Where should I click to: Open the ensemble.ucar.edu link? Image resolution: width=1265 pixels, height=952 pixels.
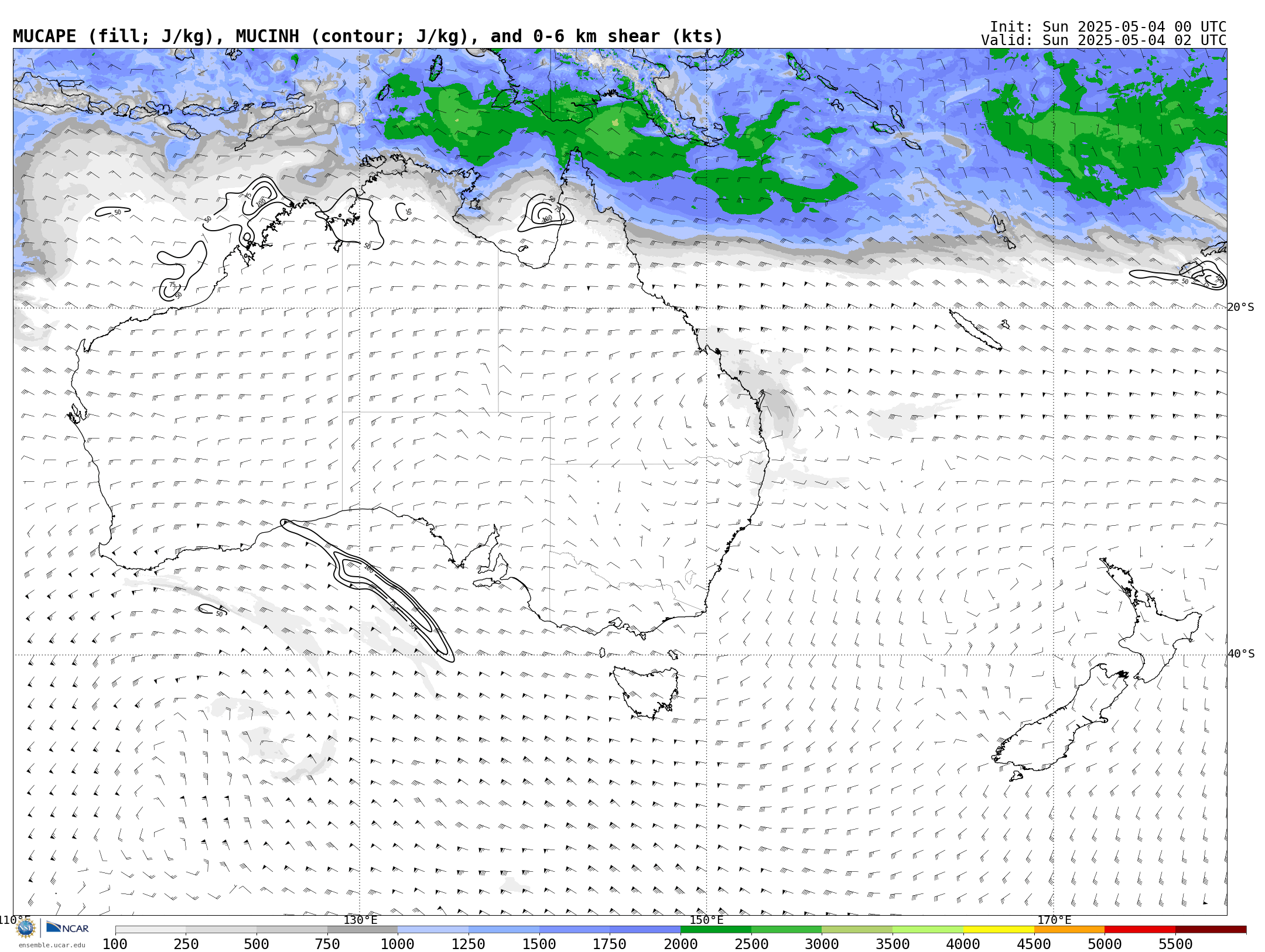point(52,945)
